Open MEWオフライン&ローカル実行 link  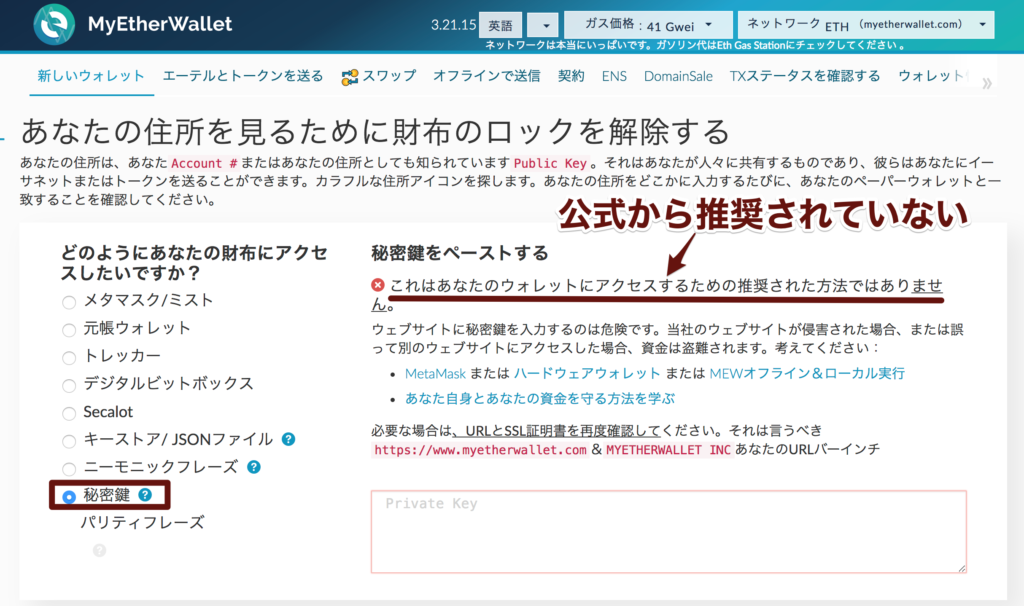(x=807, y=373)
